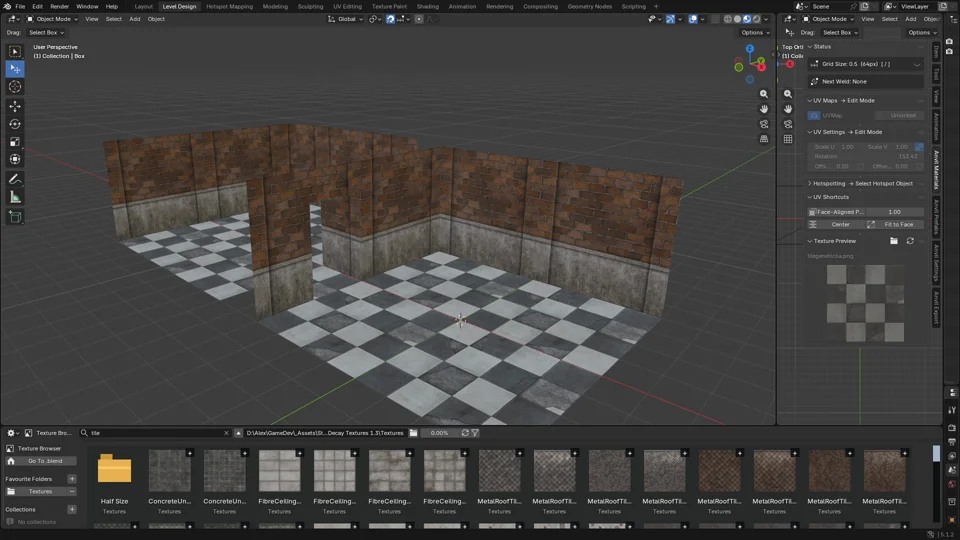960x540 pixels.
Task: Activate the Cursor tool
Action: coord(15,87)
